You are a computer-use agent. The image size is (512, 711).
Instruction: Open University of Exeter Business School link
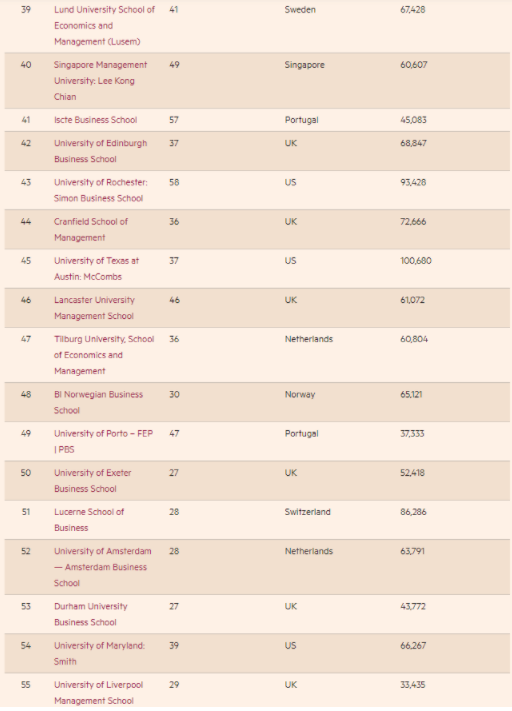tap(93, 481)
